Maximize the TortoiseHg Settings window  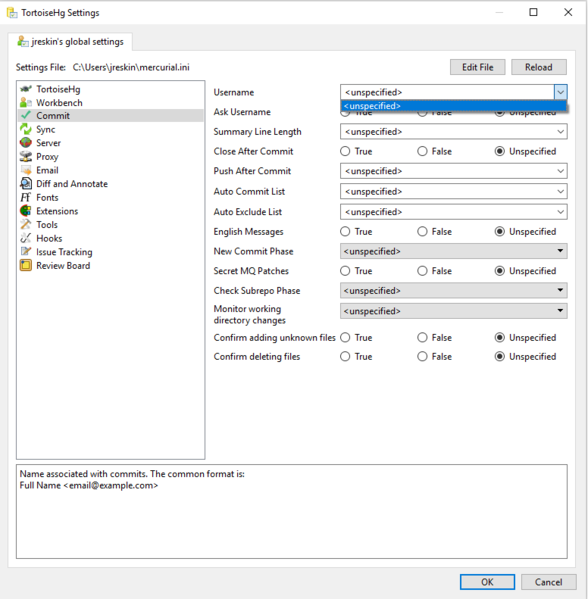pos(533,12)
